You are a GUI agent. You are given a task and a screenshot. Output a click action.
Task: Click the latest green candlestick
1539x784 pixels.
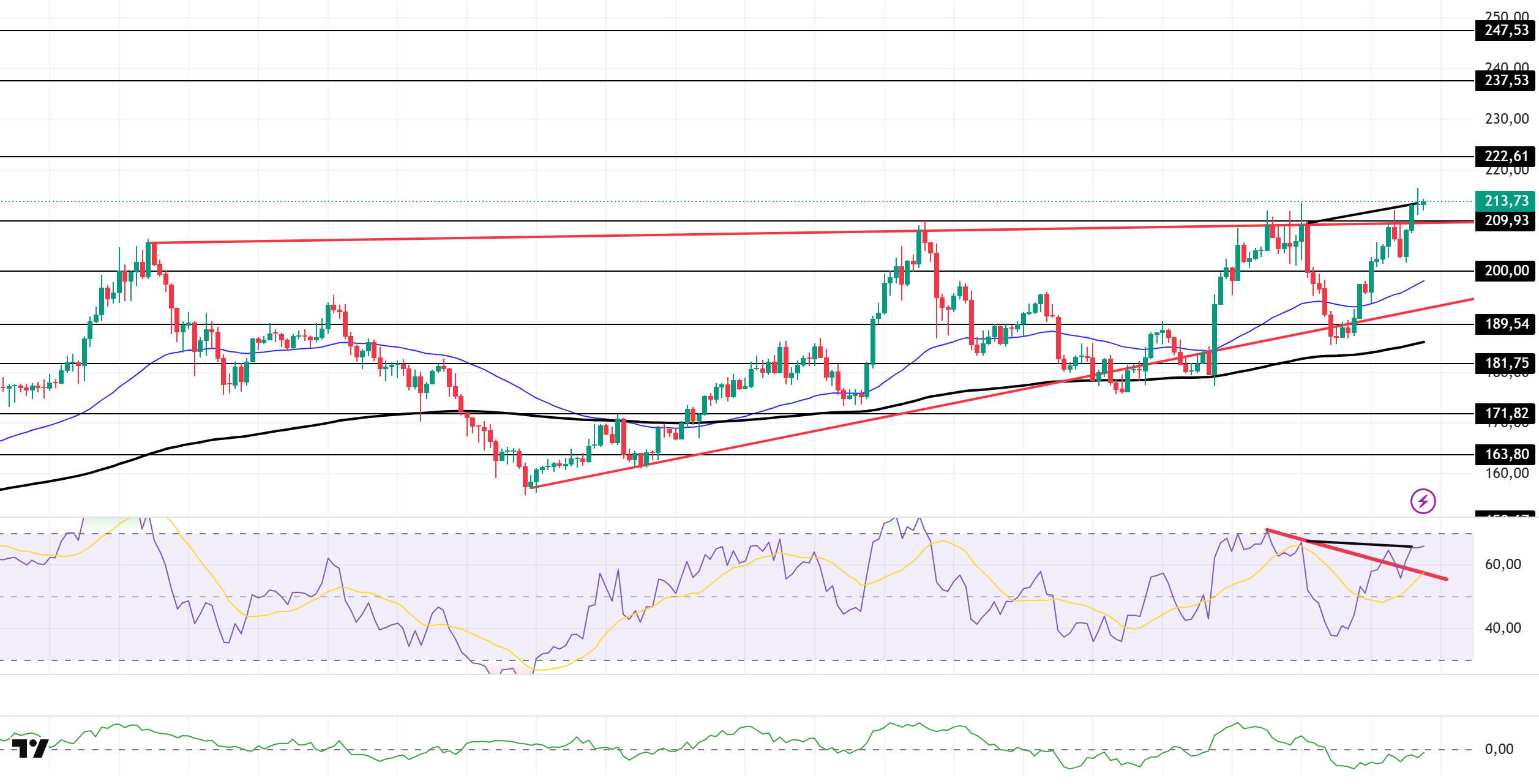tap(1423, 203)
